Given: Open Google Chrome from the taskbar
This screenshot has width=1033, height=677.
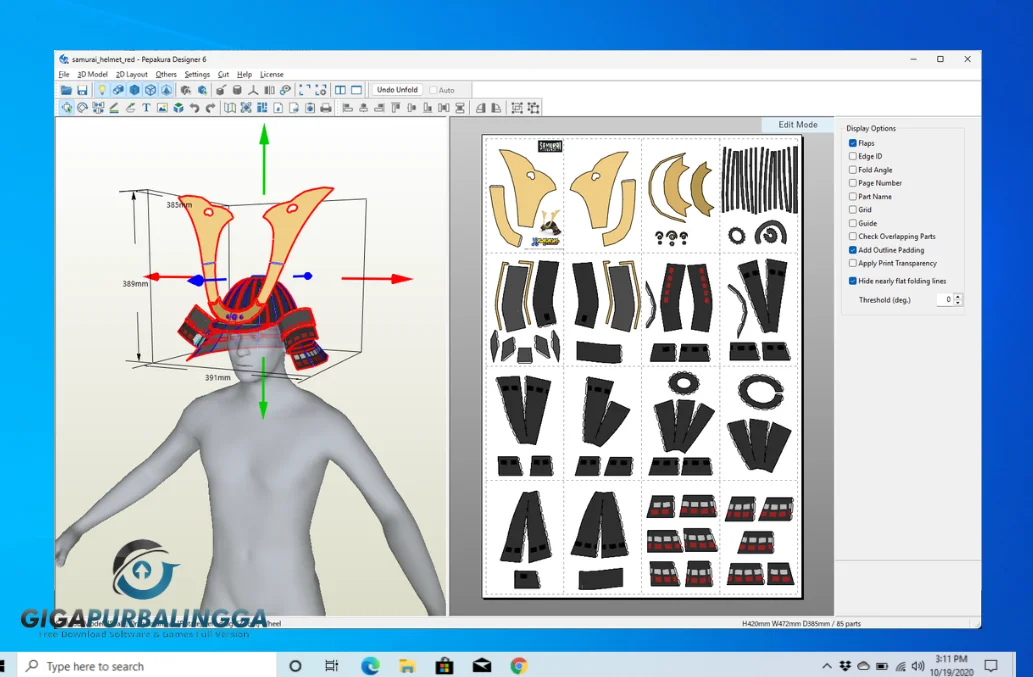Looking at the screenshot, I should (519, 666).
